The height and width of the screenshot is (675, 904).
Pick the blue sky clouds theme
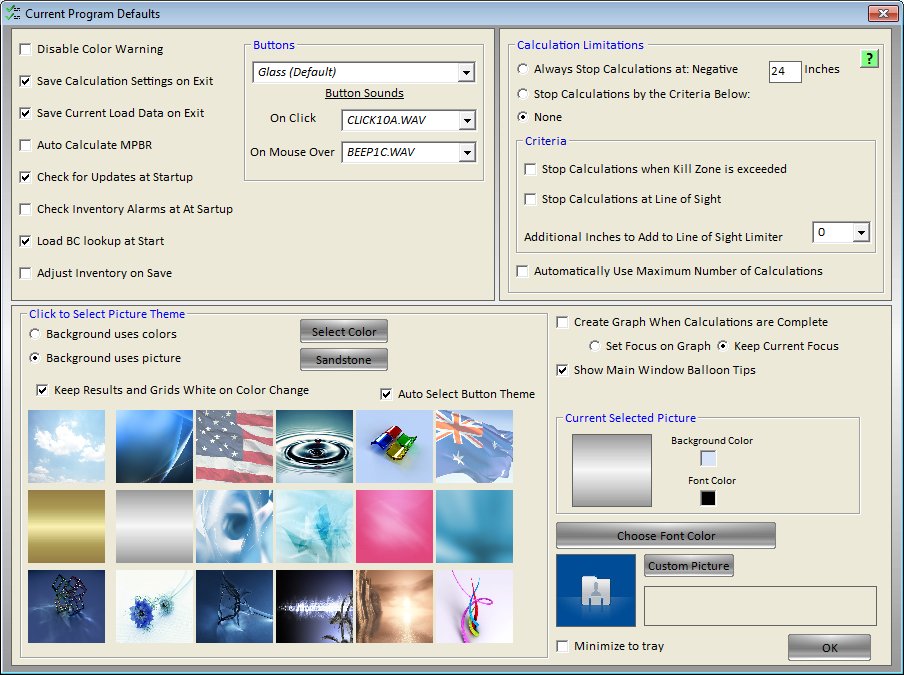66,446
